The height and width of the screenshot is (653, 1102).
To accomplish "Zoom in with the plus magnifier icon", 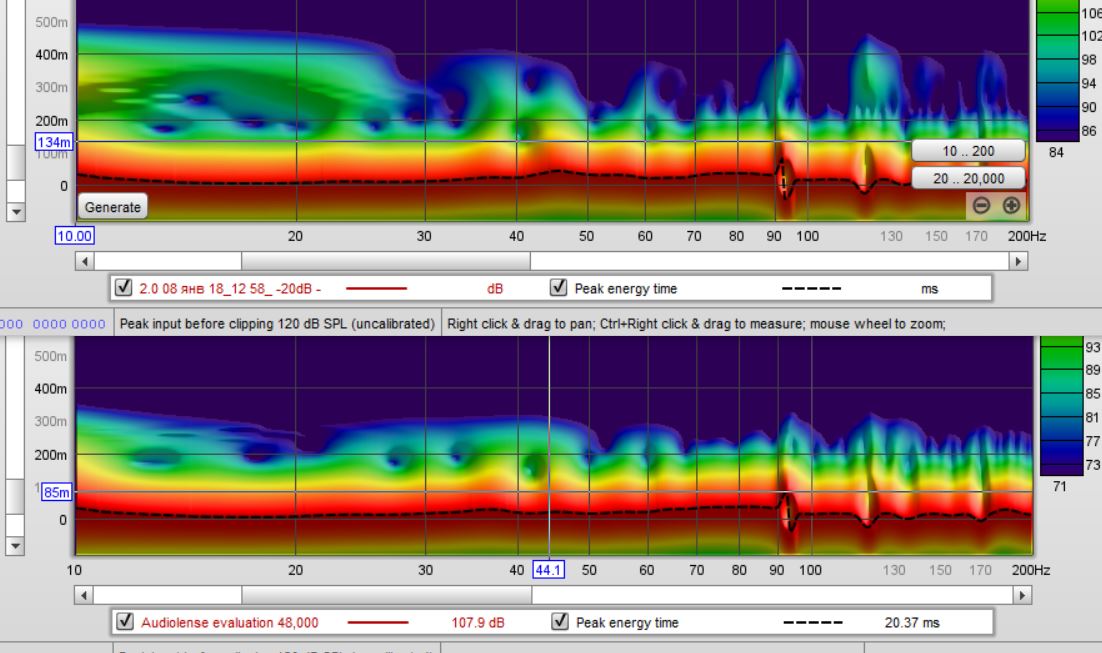I will (1011, 205).
